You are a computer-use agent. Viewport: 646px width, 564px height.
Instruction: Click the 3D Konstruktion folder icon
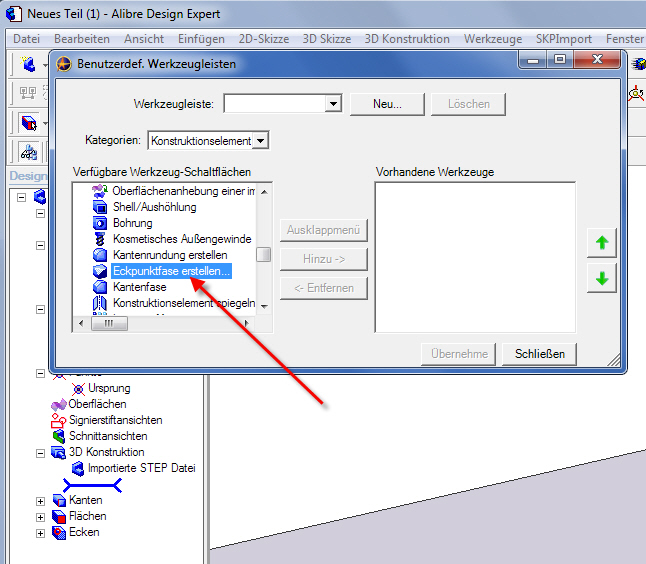(x=58, y=452)
